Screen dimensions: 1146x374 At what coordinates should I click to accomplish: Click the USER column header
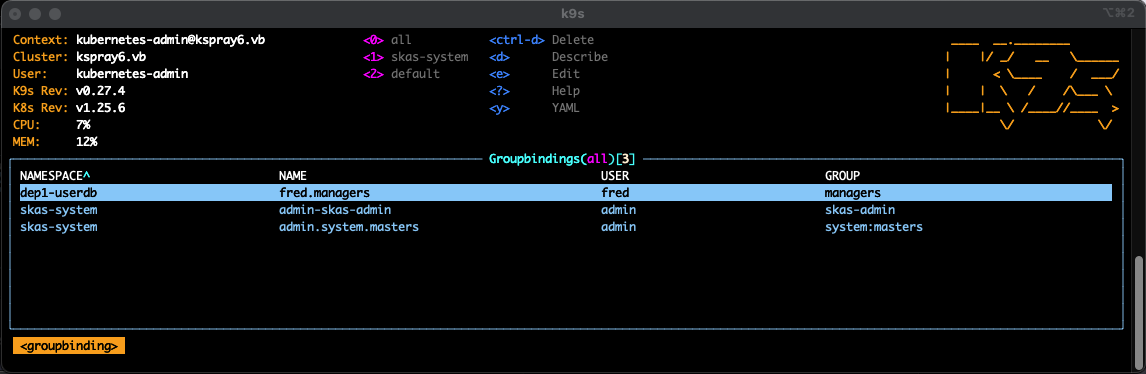(x=615, y=176)
